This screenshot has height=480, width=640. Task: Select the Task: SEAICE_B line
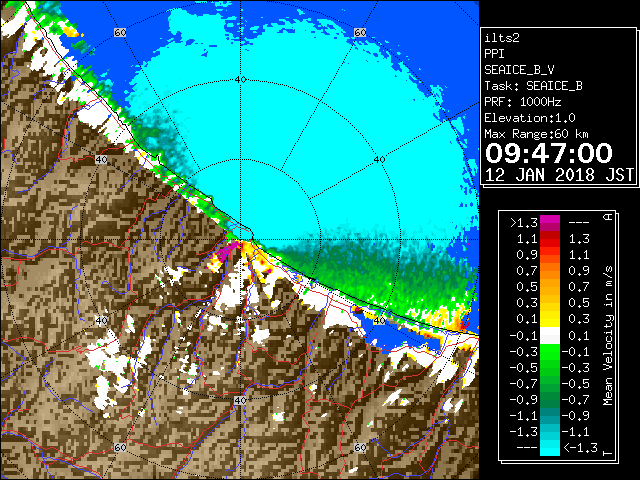(x=533, y=86)
